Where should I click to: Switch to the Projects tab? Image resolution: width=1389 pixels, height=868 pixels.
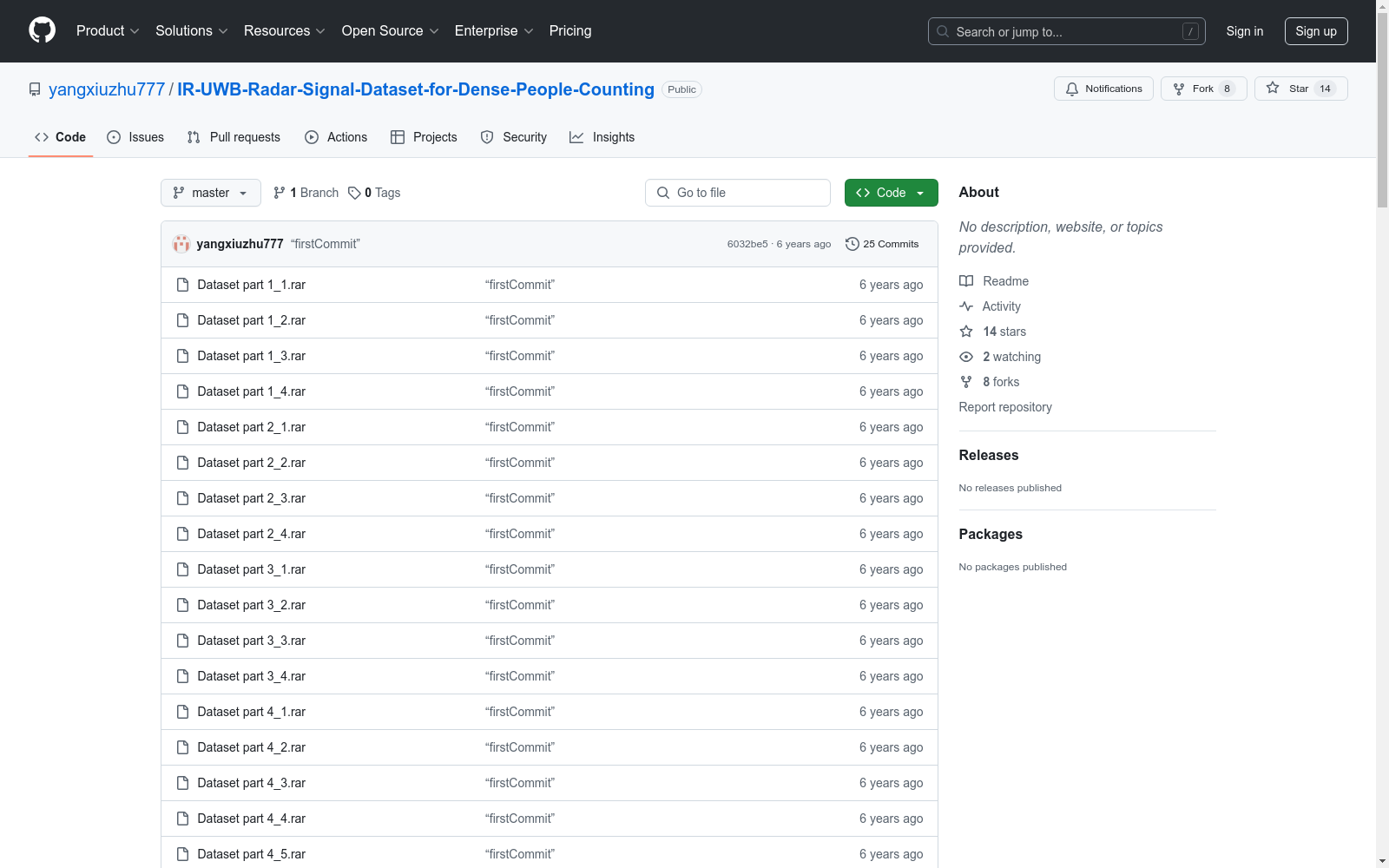tap(424, 137)
